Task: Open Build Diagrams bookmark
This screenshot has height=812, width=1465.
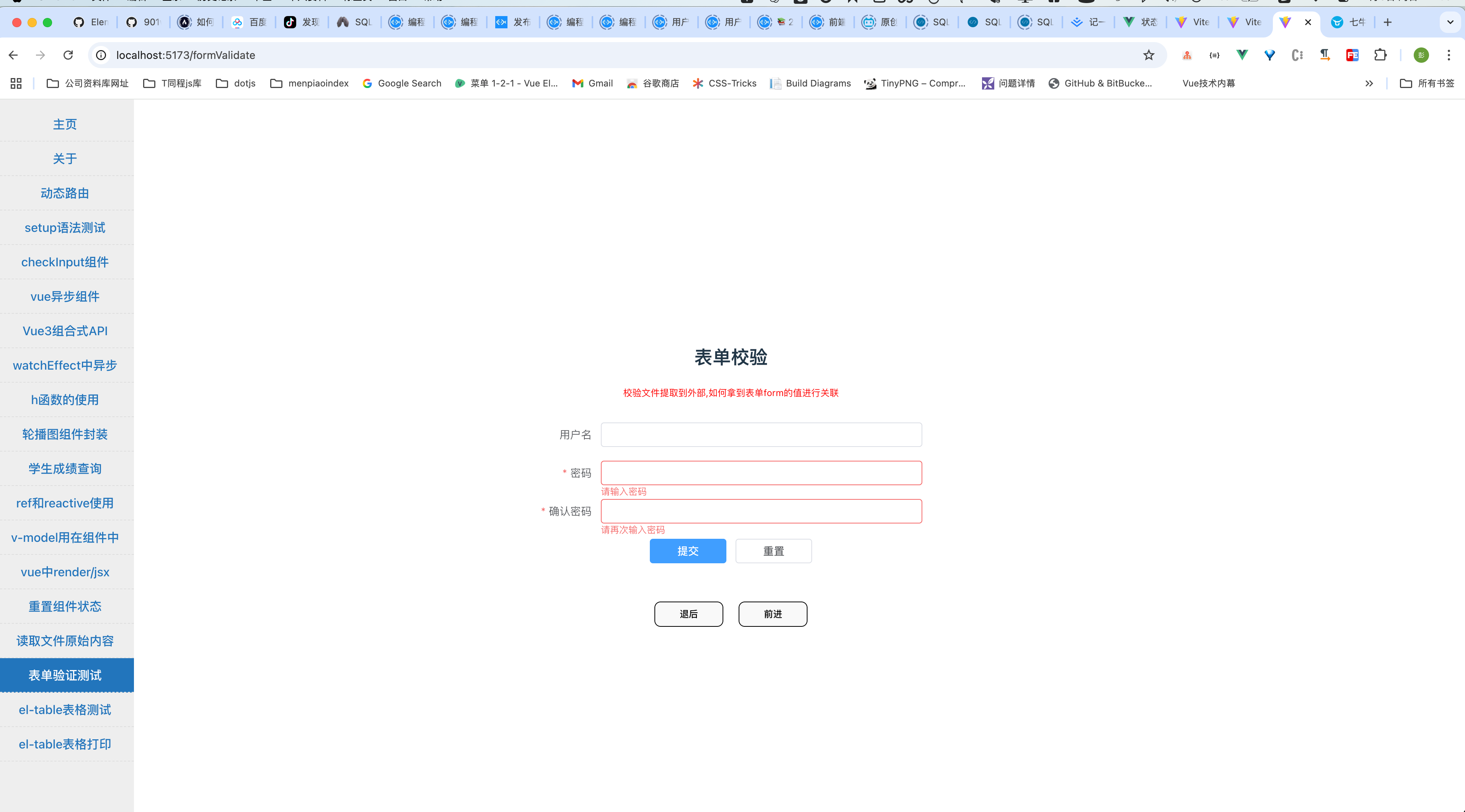Action: click(810, 83)
